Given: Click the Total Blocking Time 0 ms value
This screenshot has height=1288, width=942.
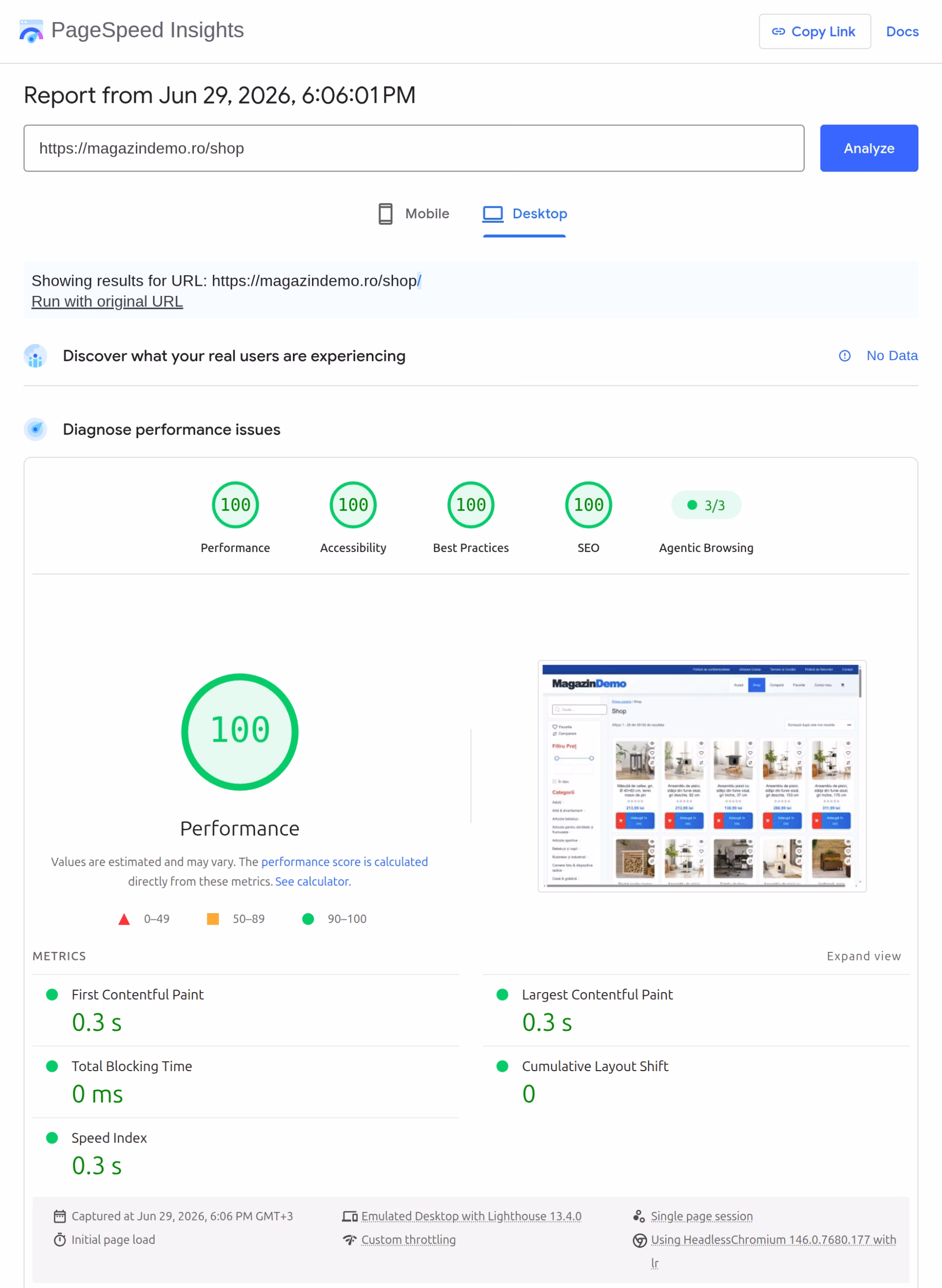Looking at the screenshot, I should point(98,1094).
